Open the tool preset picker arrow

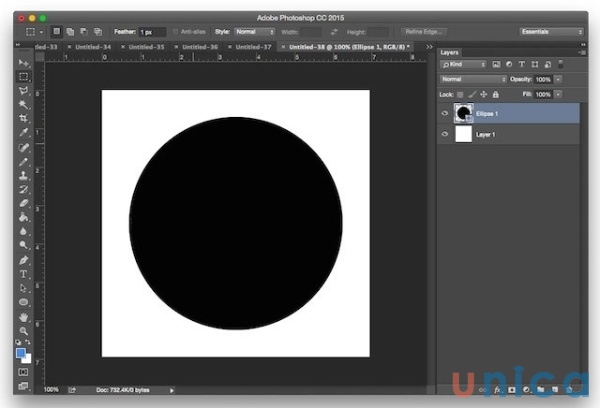[x=41, y=32]
